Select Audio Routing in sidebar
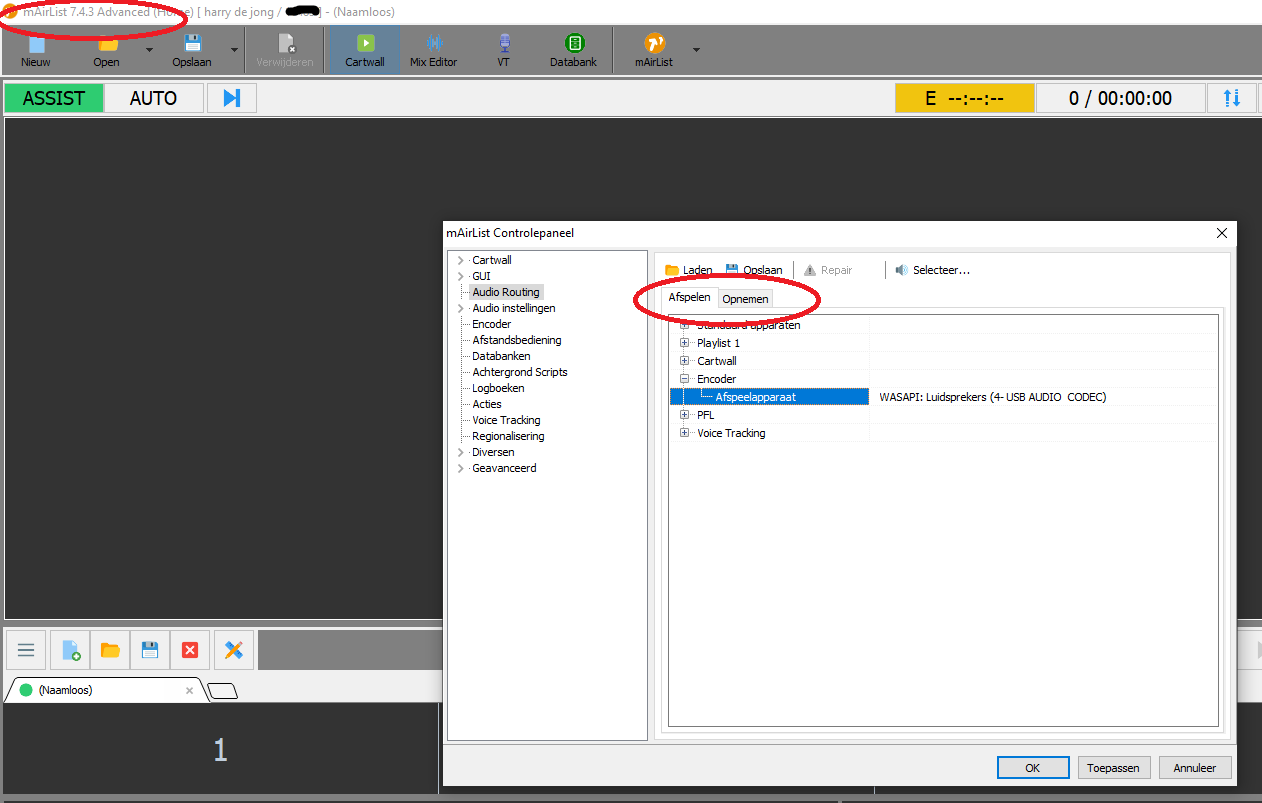This screenshot has height=803, width=1262. (x=506, y=292)
